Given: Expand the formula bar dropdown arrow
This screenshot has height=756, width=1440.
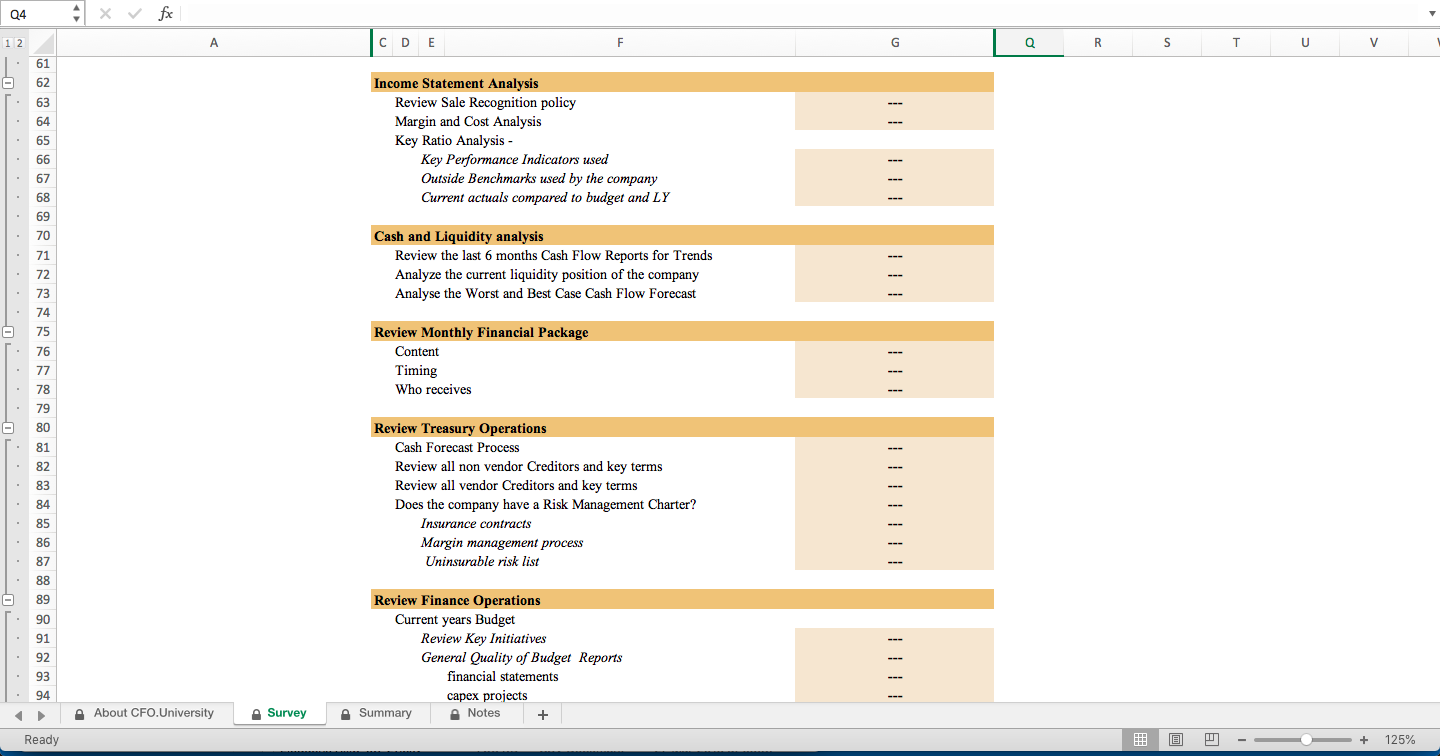Looking at the screenshot, I should 1431,14.
